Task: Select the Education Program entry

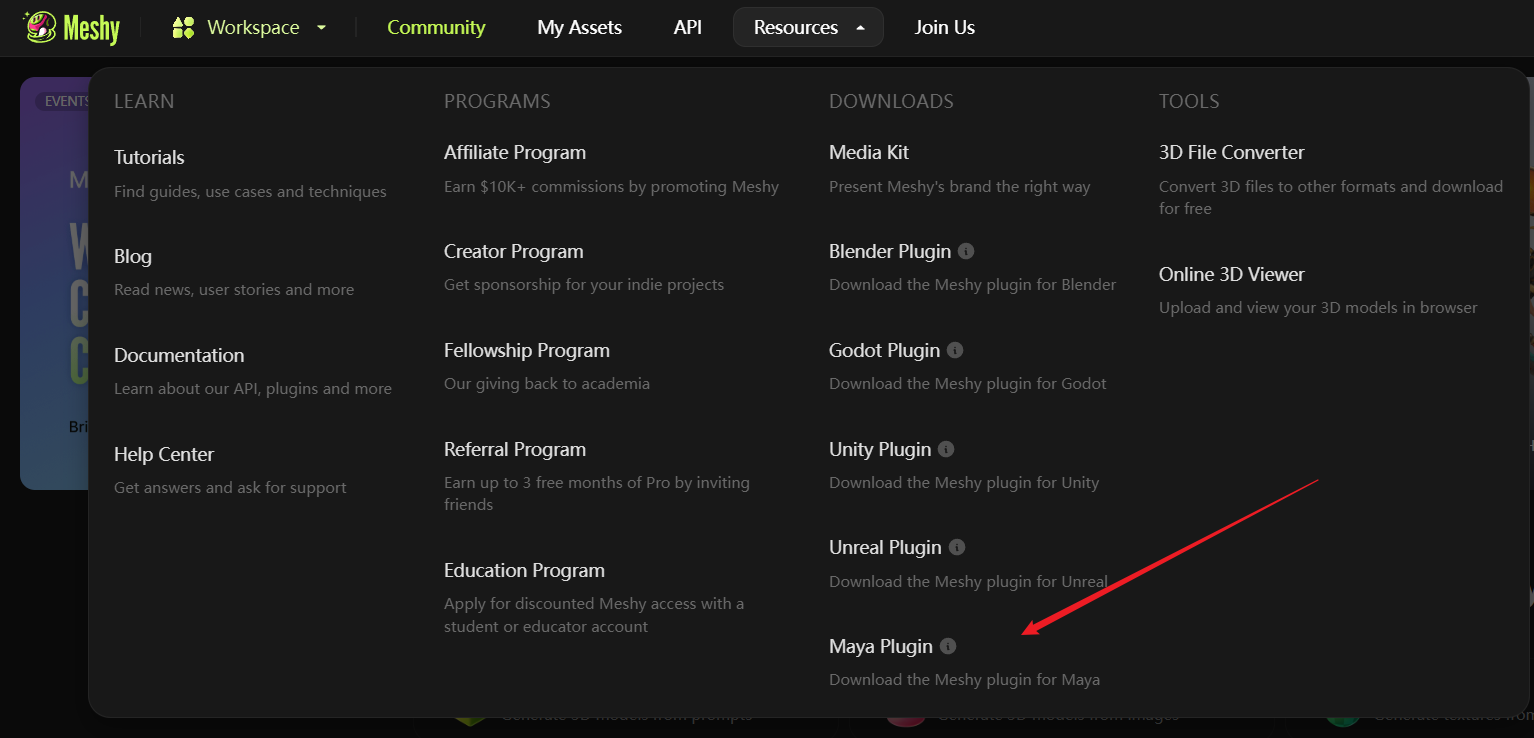Action: [x=524, y=570]
